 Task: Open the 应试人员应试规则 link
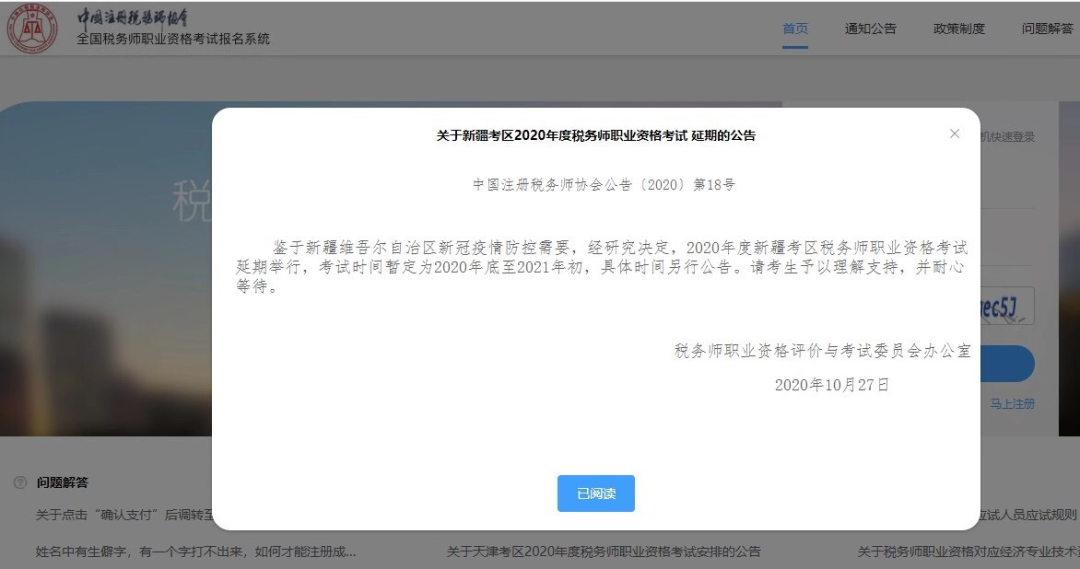pyautogui.click(x=1028, y=515)
